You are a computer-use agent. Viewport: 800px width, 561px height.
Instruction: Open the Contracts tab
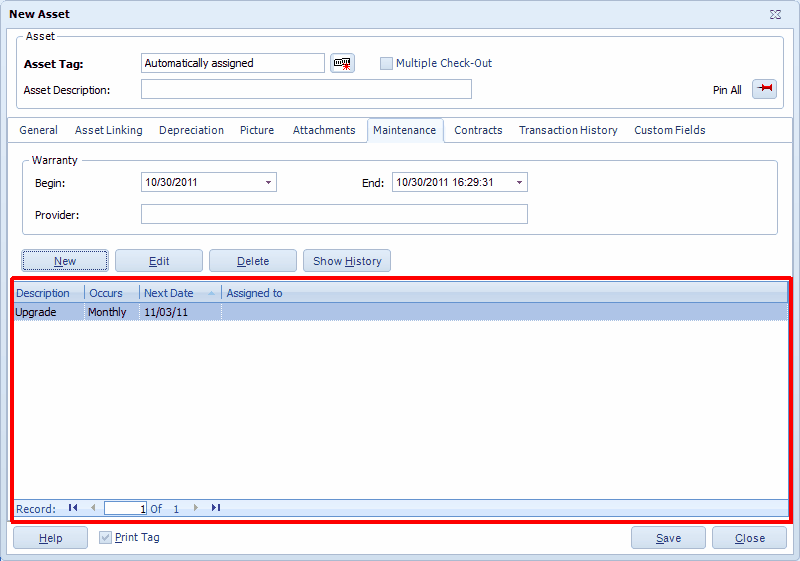pyautogui.click(x=478, y=130)
